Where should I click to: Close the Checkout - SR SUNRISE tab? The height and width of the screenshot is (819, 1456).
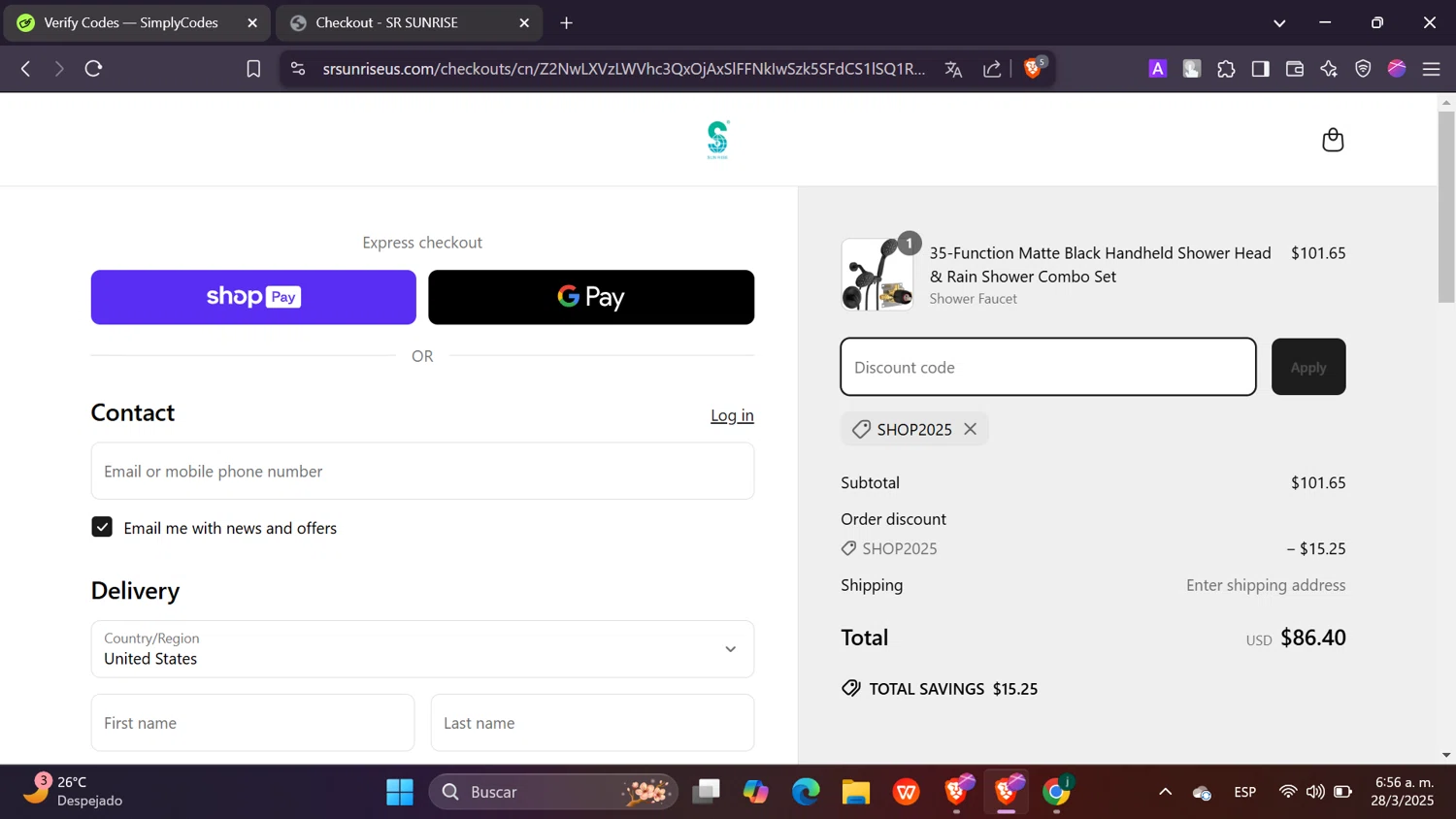(x=524, y=22)
